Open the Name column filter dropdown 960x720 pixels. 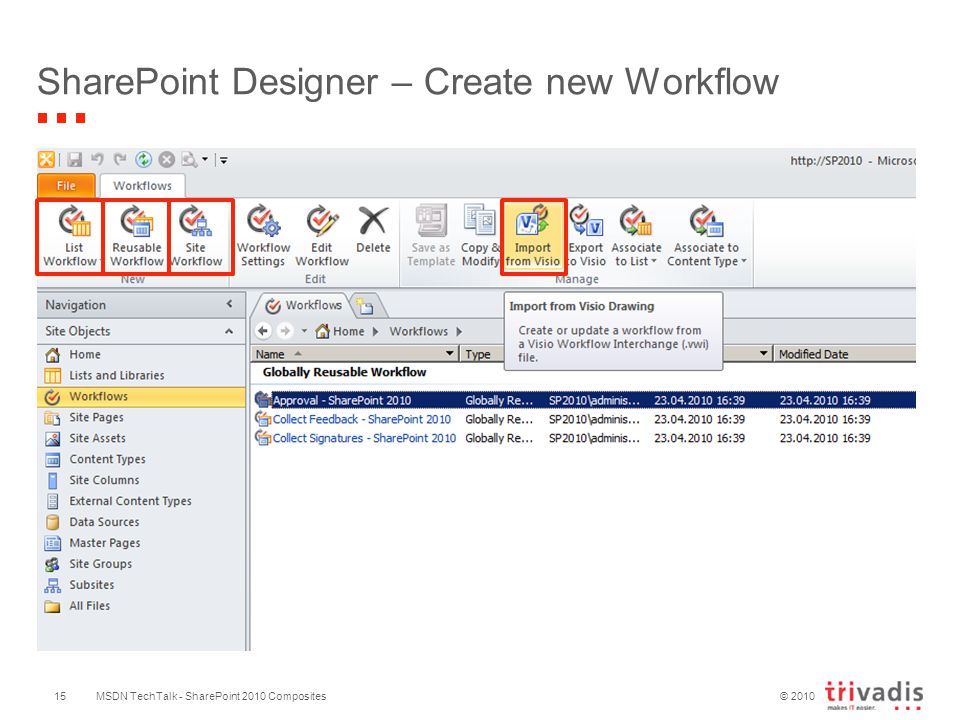(x=450, y=353)
